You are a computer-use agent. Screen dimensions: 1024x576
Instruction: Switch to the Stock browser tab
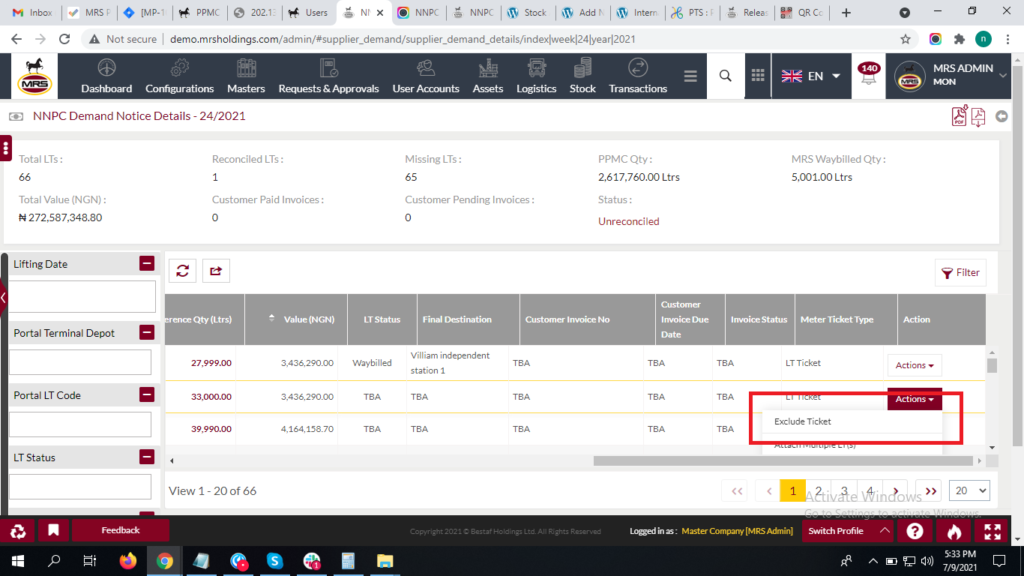[528, 12]
